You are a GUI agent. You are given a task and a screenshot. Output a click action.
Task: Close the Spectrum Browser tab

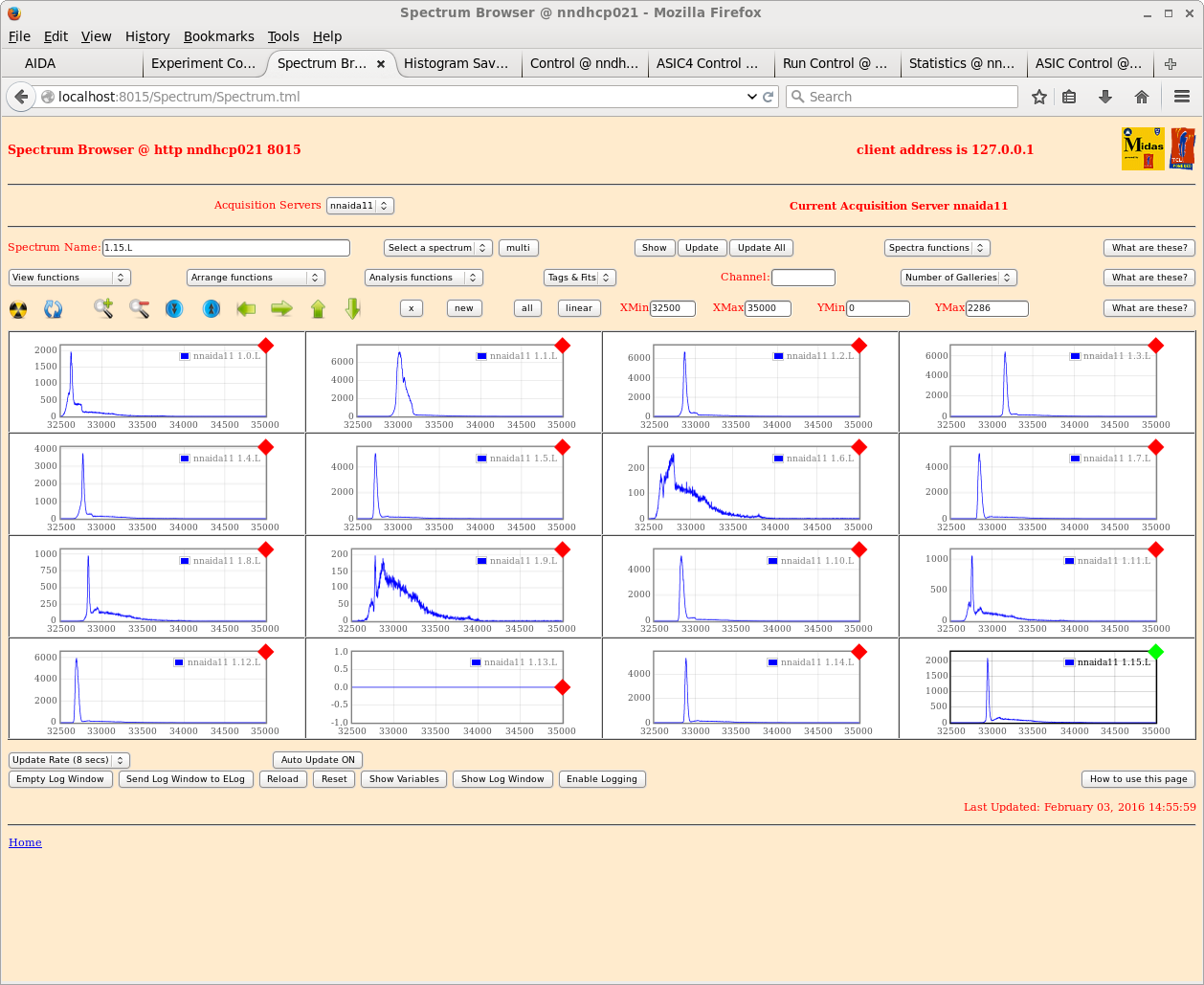pos(381,64)
